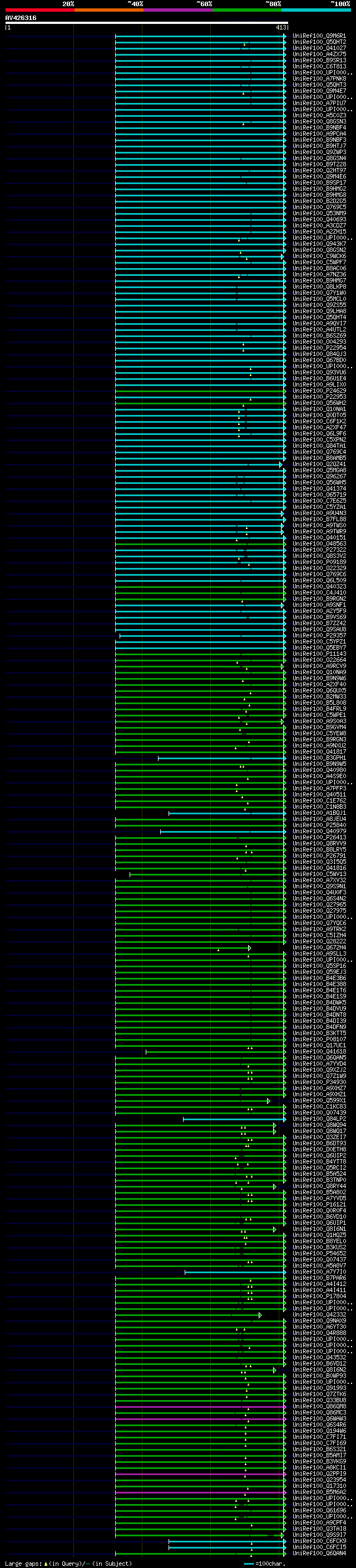Screen dimensions: 356x1568
Task: Click the purple alignment bar for UniRef100_Q86QM8
Action: pos(200,1407)
